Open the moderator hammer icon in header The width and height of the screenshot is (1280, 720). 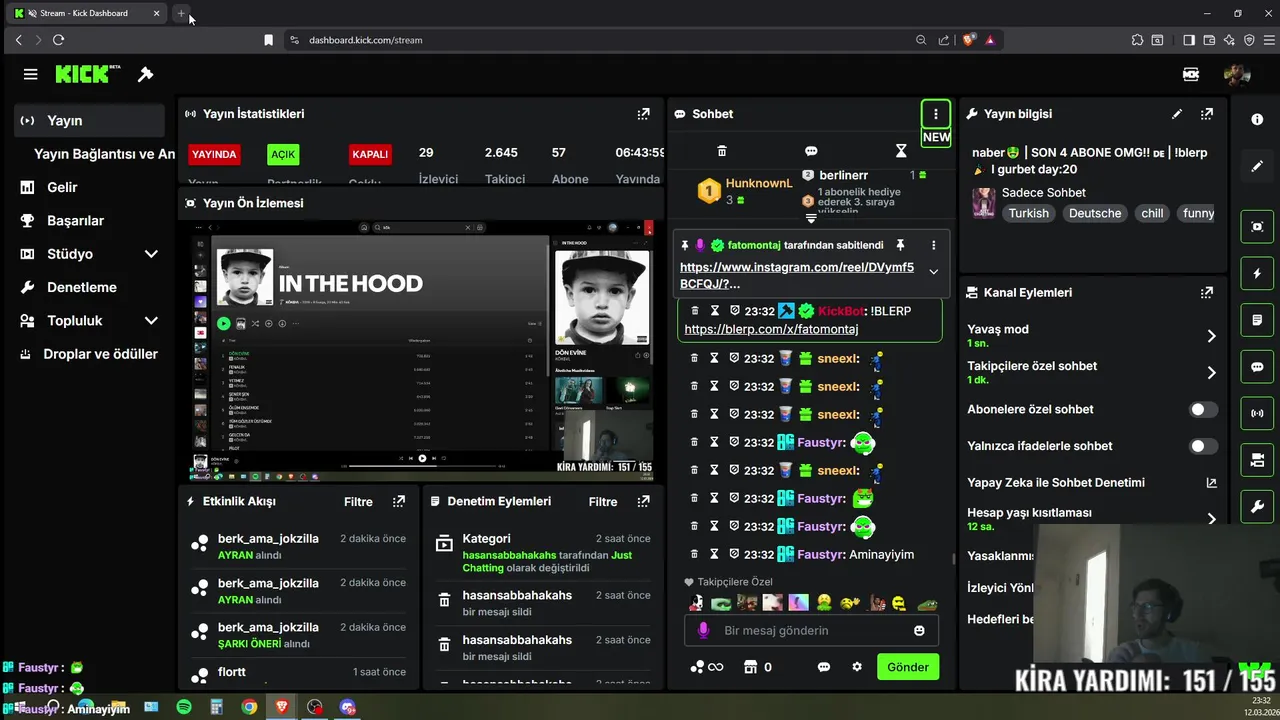coord(146,74)
